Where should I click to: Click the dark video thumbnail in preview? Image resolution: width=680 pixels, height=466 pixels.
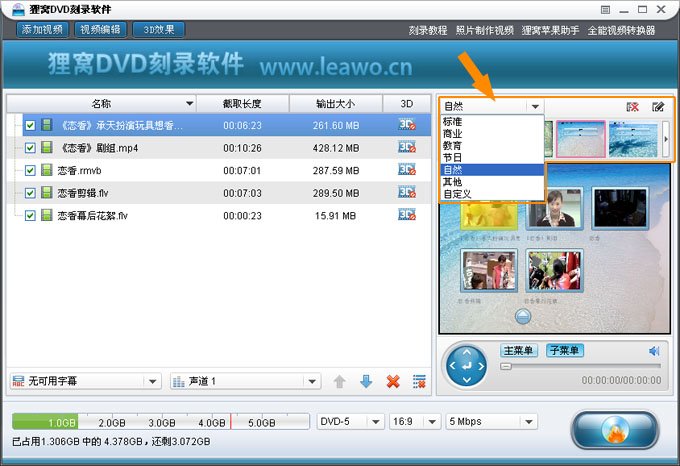click(x=620, y=209)
